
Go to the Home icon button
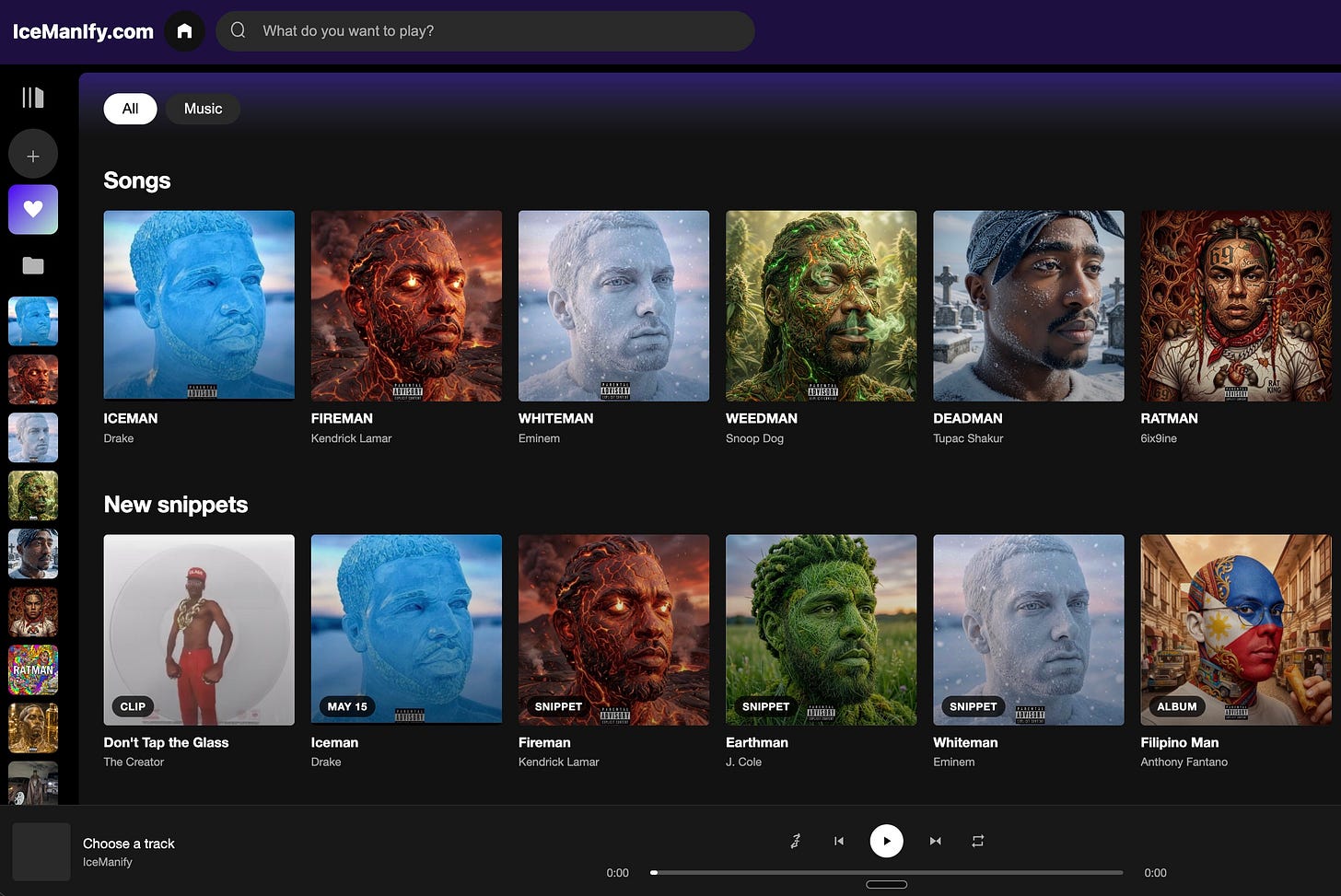pos(184,31)
